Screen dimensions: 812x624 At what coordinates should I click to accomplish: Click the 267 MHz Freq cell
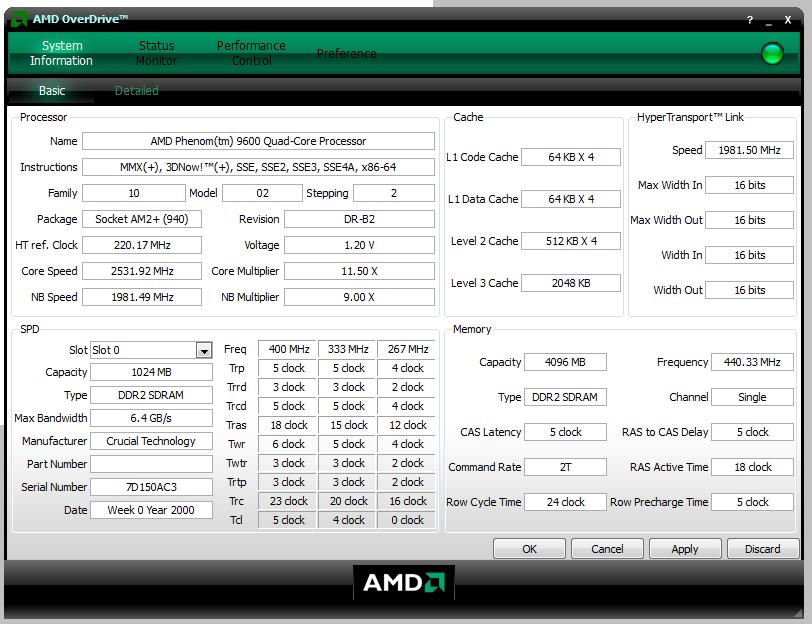(x=408, y=349)
